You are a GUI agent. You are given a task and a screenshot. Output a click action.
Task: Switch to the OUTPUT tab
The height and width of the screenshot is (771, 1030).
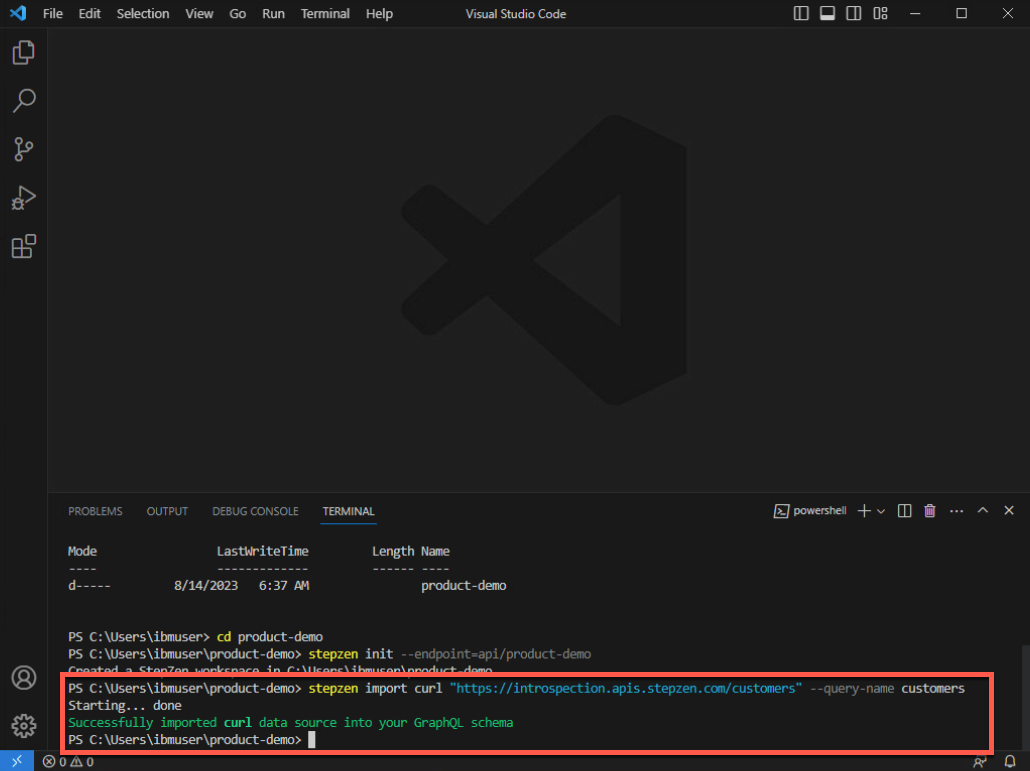pos(167,511)
